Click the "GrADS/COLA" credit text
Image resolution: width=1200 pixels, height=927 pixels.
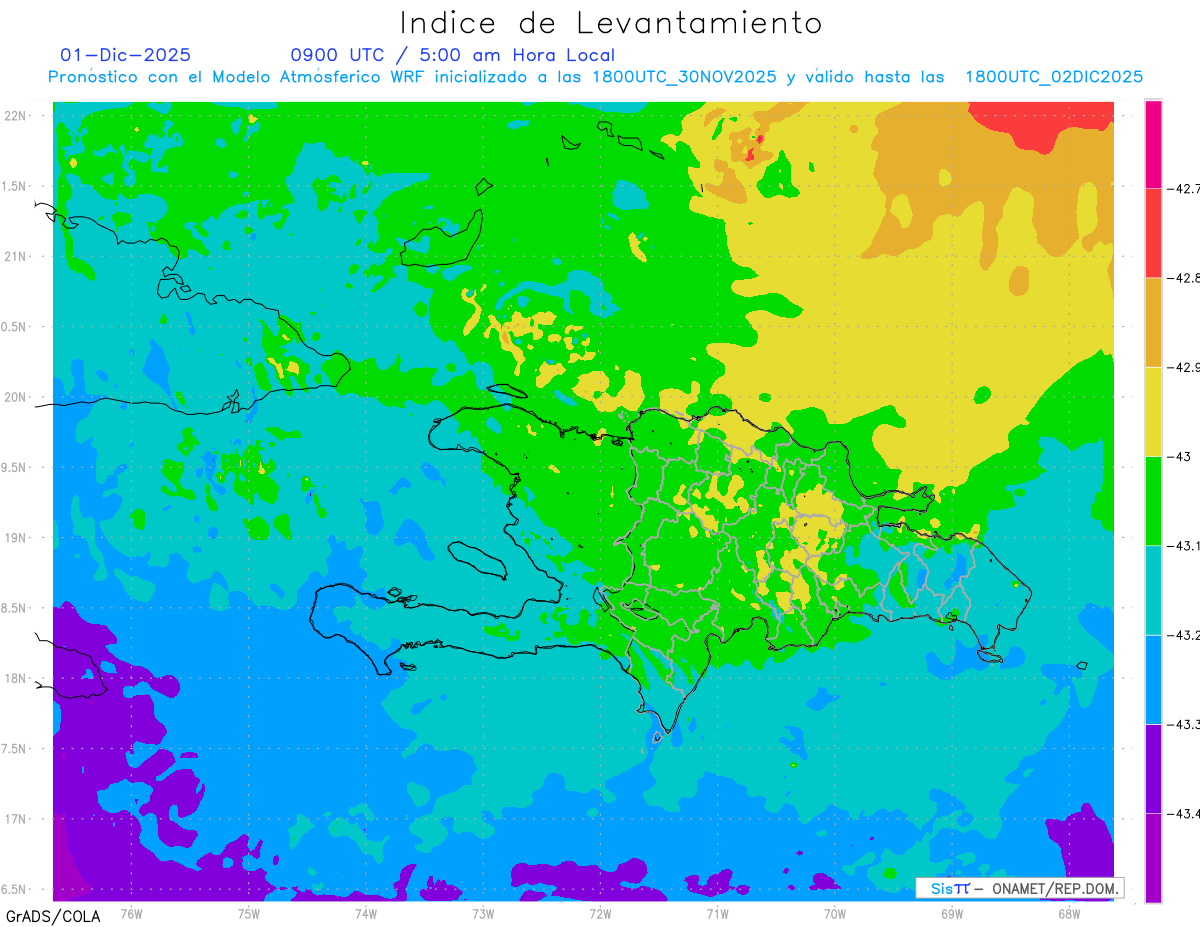click(x=53, y=916)
